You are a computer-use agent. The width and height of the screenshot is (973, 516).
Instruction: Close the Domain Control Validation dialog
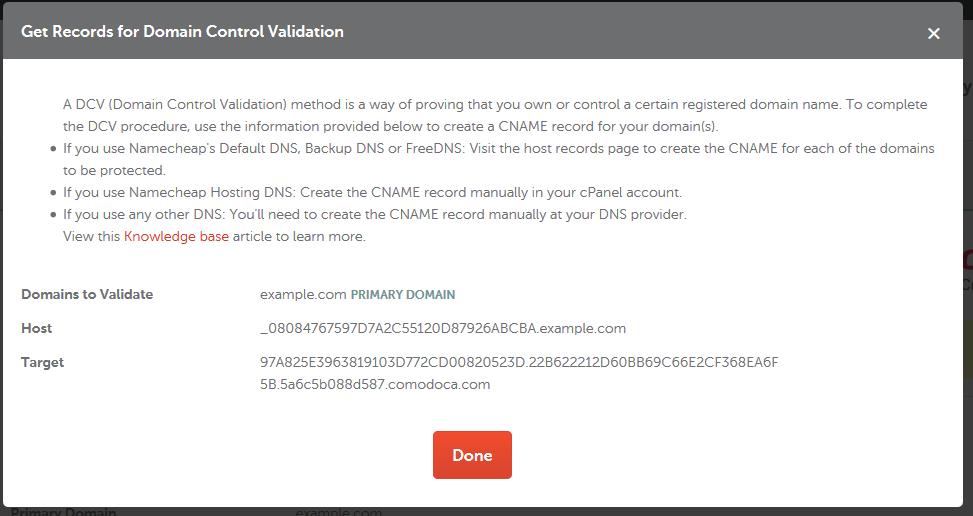[933, 33]
